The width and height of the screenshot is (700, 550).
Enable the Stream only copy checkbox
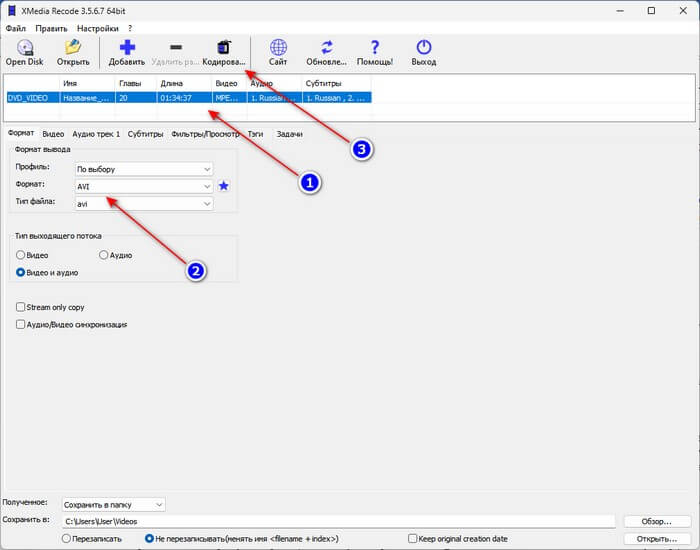[21, 307]
